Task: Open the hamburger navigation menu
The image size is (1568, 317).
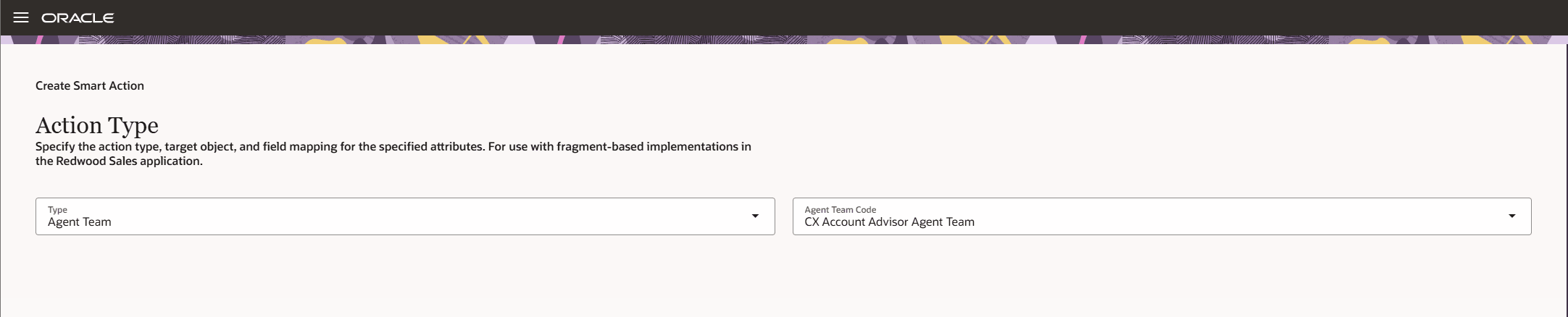Action: tap(21, 17)
